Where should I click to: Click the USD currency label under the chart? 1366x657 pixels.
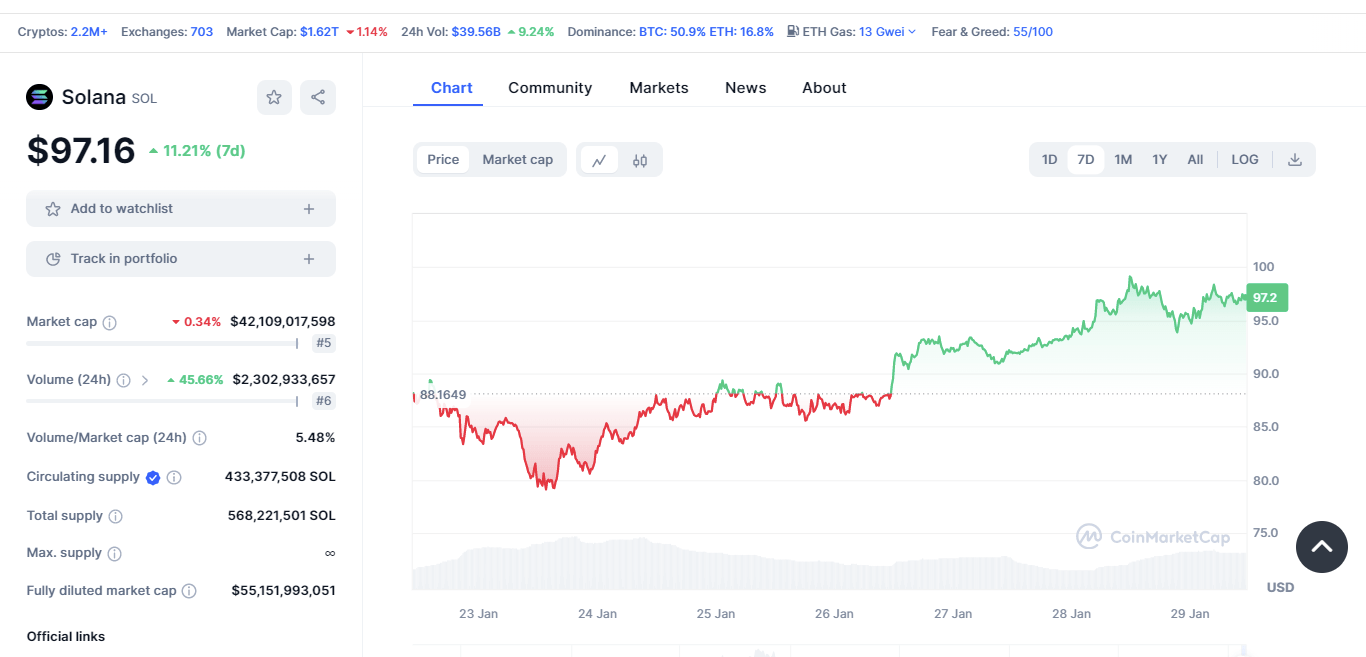(1280, 588)
